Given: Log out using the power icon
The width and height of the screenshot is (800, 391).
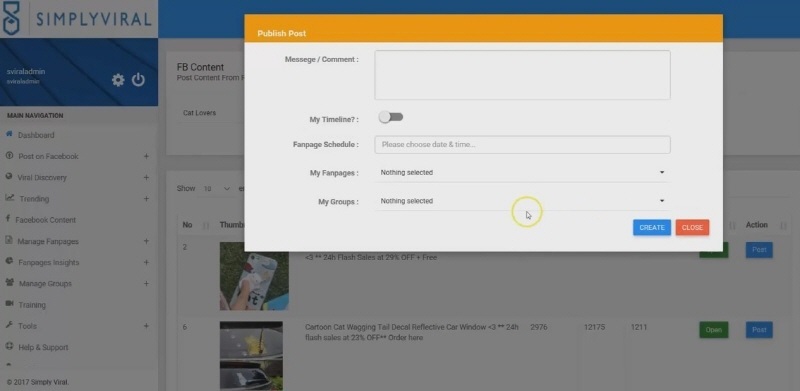Looking at the screenshot, I should [x=138, y=80].
